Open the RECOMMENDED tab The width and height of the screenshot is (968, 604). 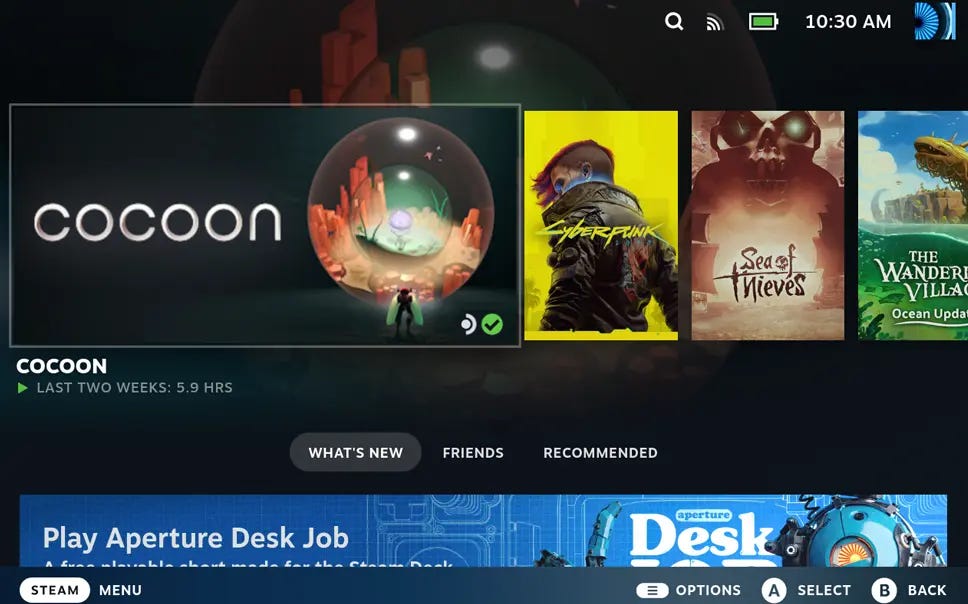click(x=600, y=452)
